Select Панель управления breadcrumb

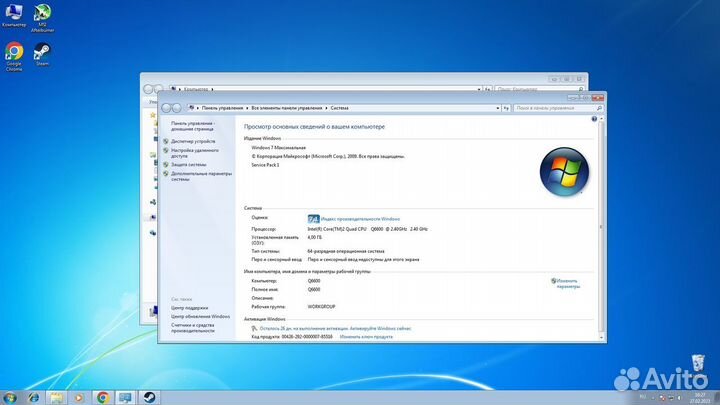(222, 108)
